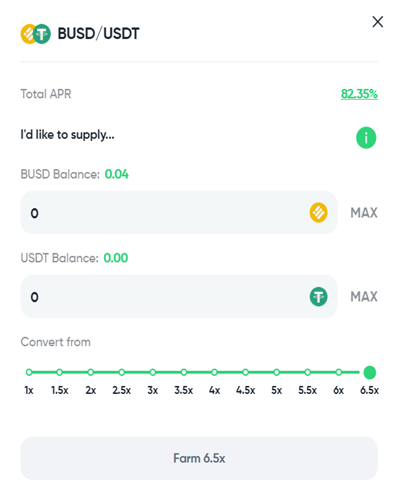Close the BUSD/USDT dialog

[x=377, y=22]
